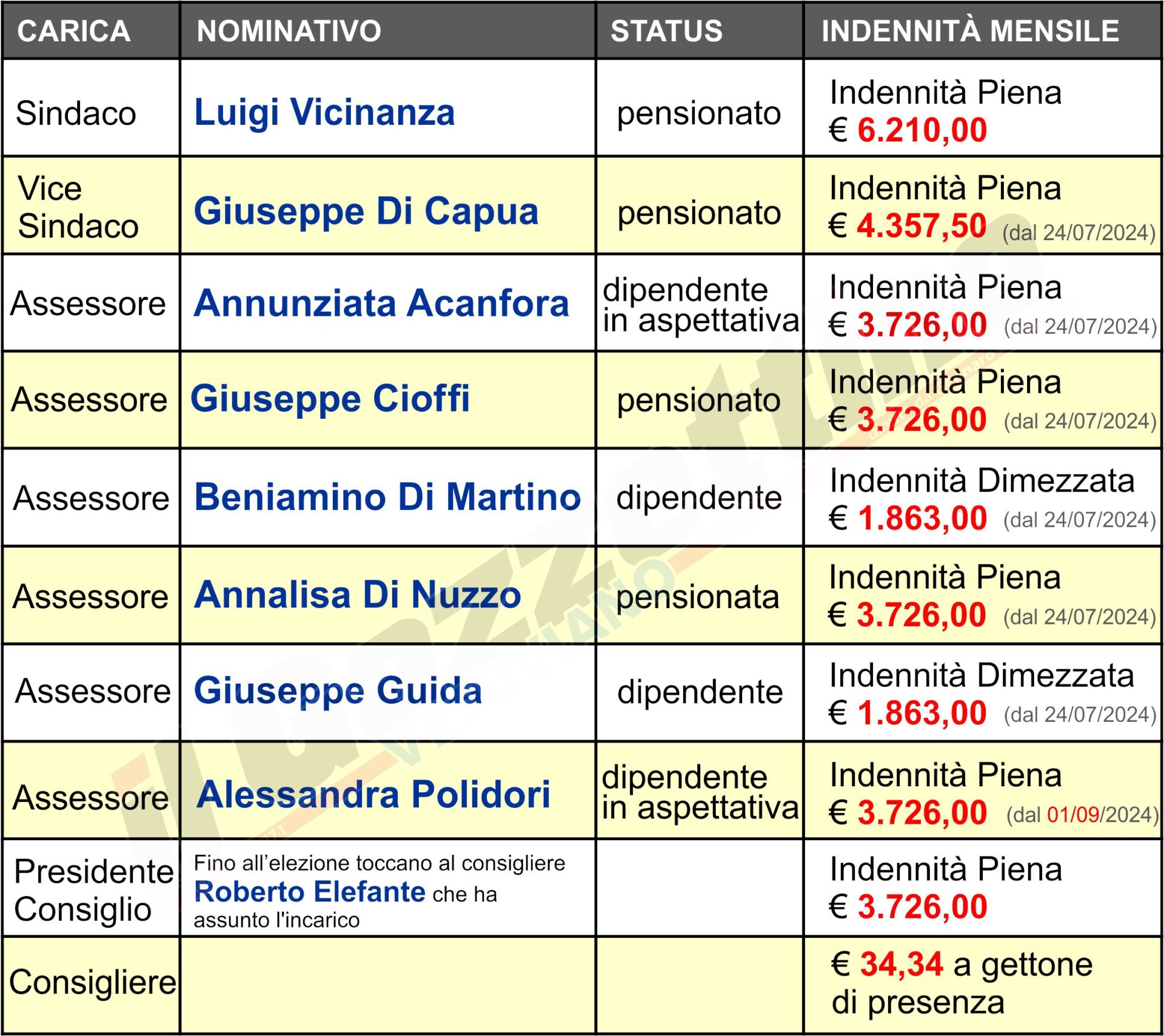Select the Vice Sindaco amount € 4.357,50
1164x1036 pixels.
coord(921,226)
